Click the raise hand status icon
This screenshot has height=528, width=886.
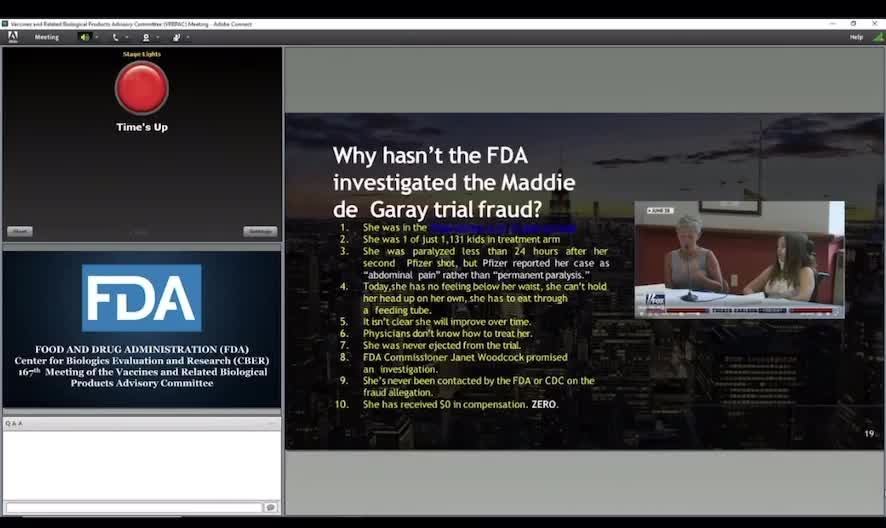click(x=176, y=37)
